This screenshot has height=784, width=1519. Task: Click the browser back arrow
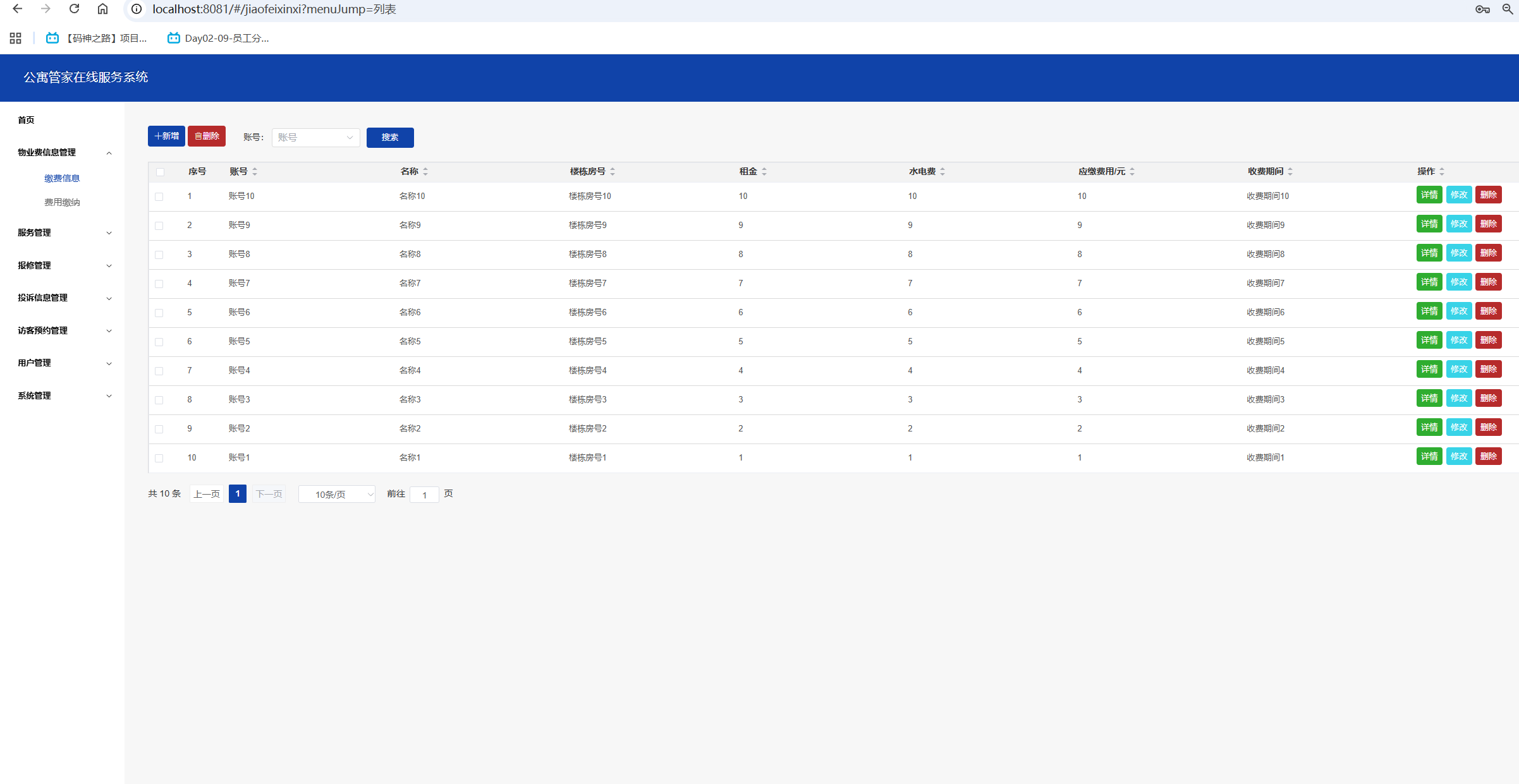(18, 9)
